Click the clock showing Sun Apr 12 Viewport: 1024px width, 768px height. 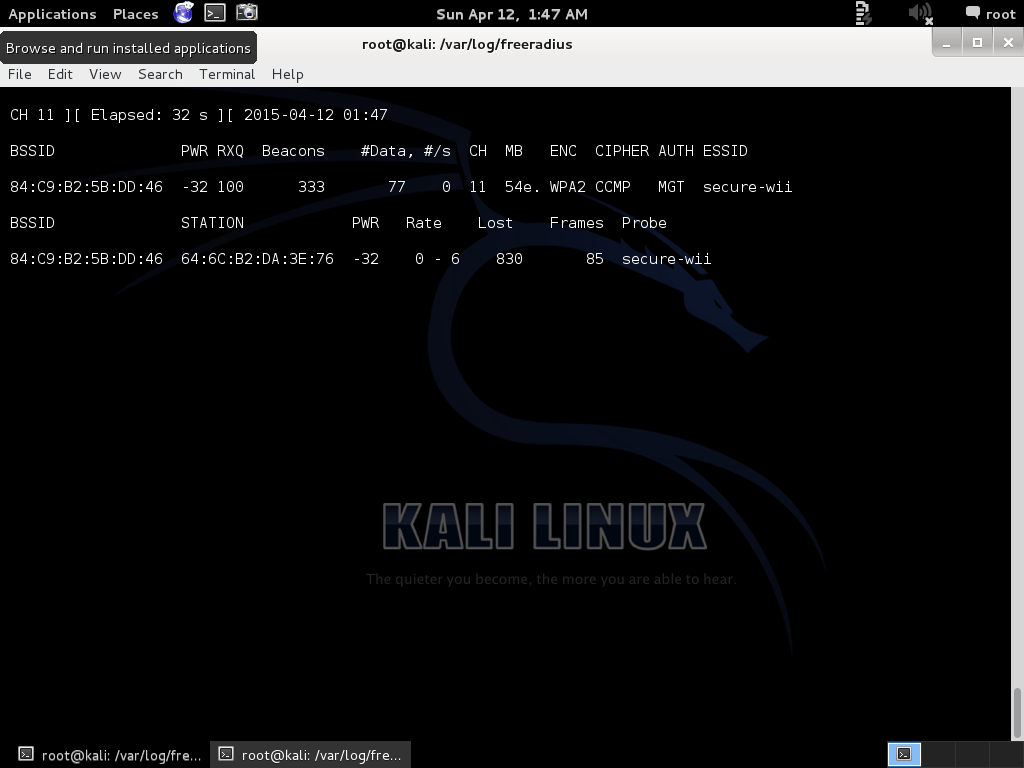point(511,14)
